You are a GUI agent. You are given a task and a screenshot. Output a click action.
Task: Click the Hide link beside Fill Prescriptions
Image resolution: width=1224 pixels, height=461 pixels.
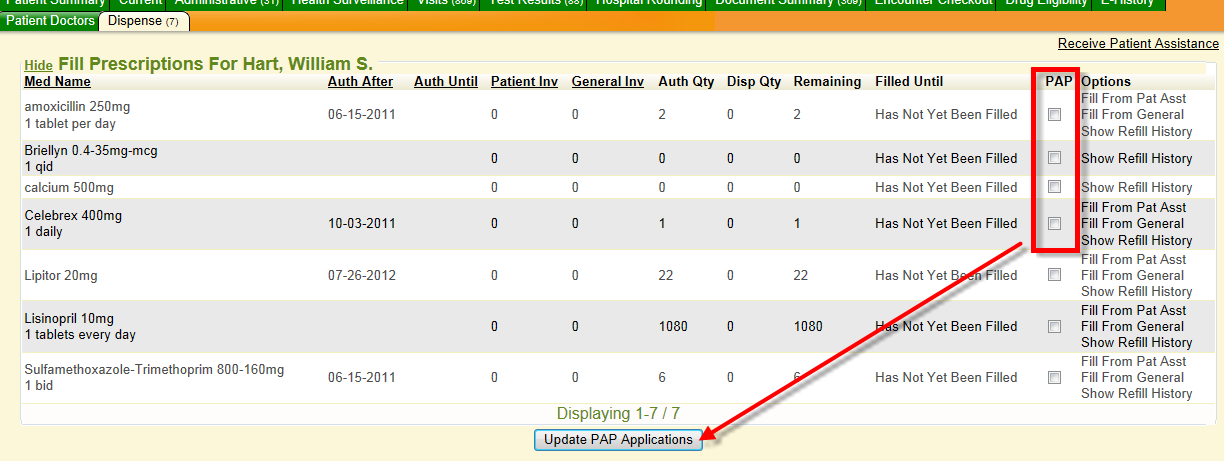[x=38, y=66]
